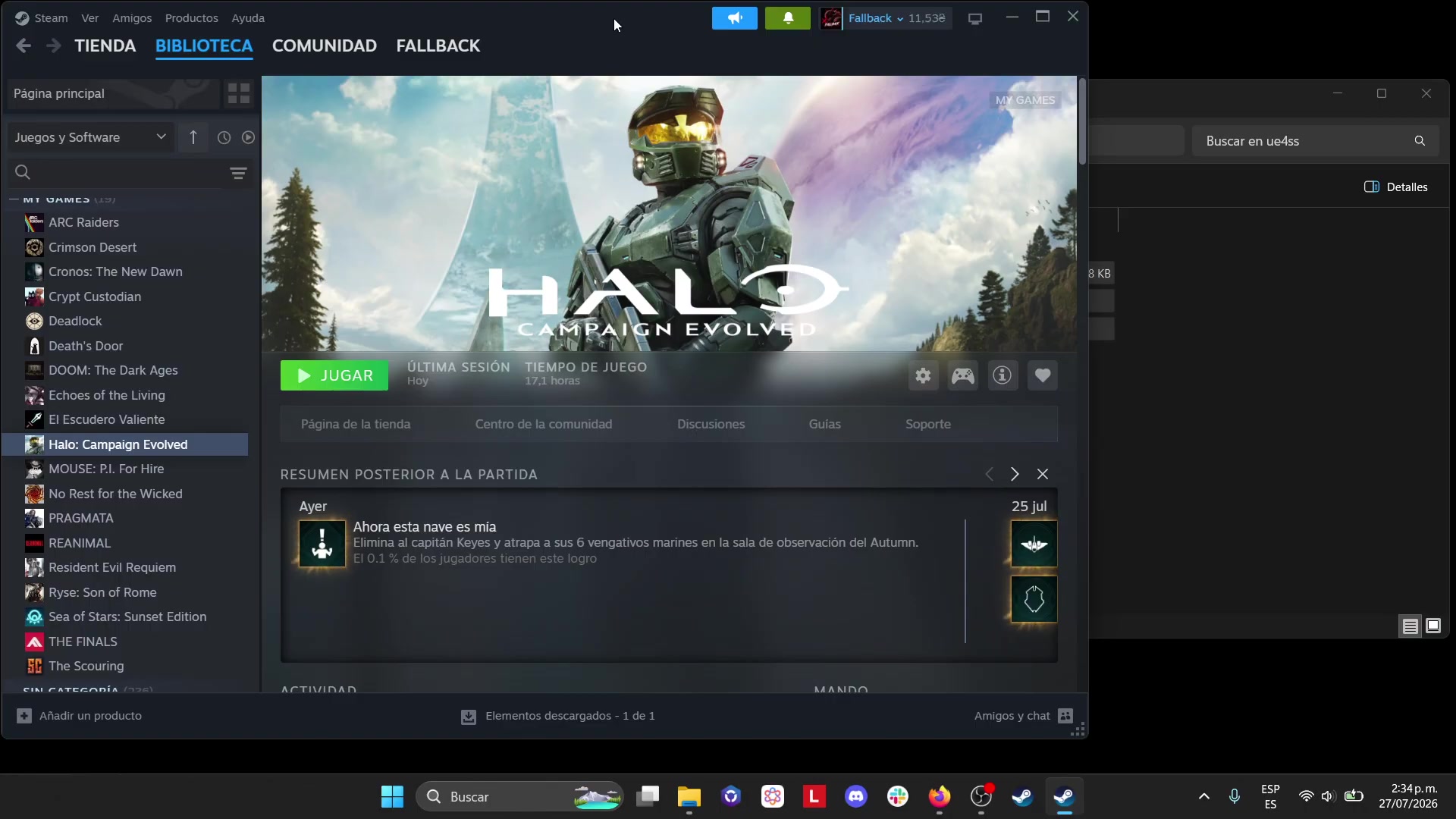Open the Amigos menu

(x=132, y=18)
